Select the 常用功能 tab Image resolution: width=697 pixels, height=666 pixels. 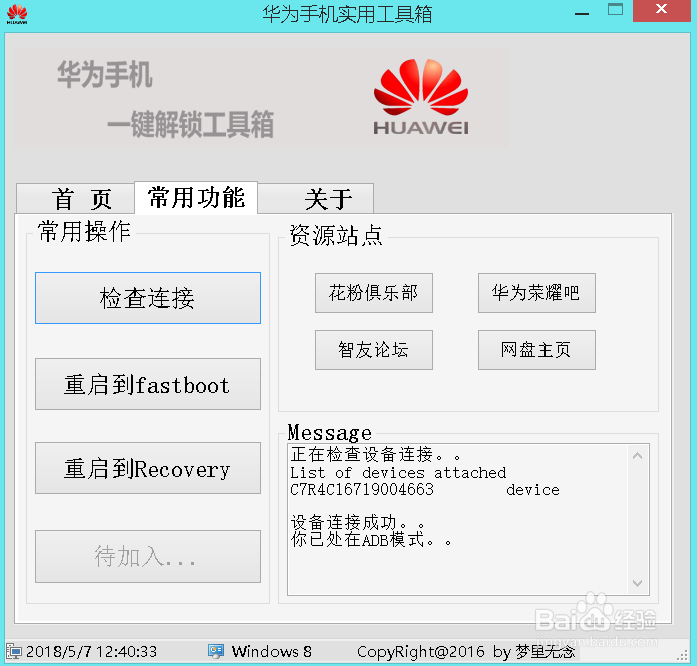point(196,197)
